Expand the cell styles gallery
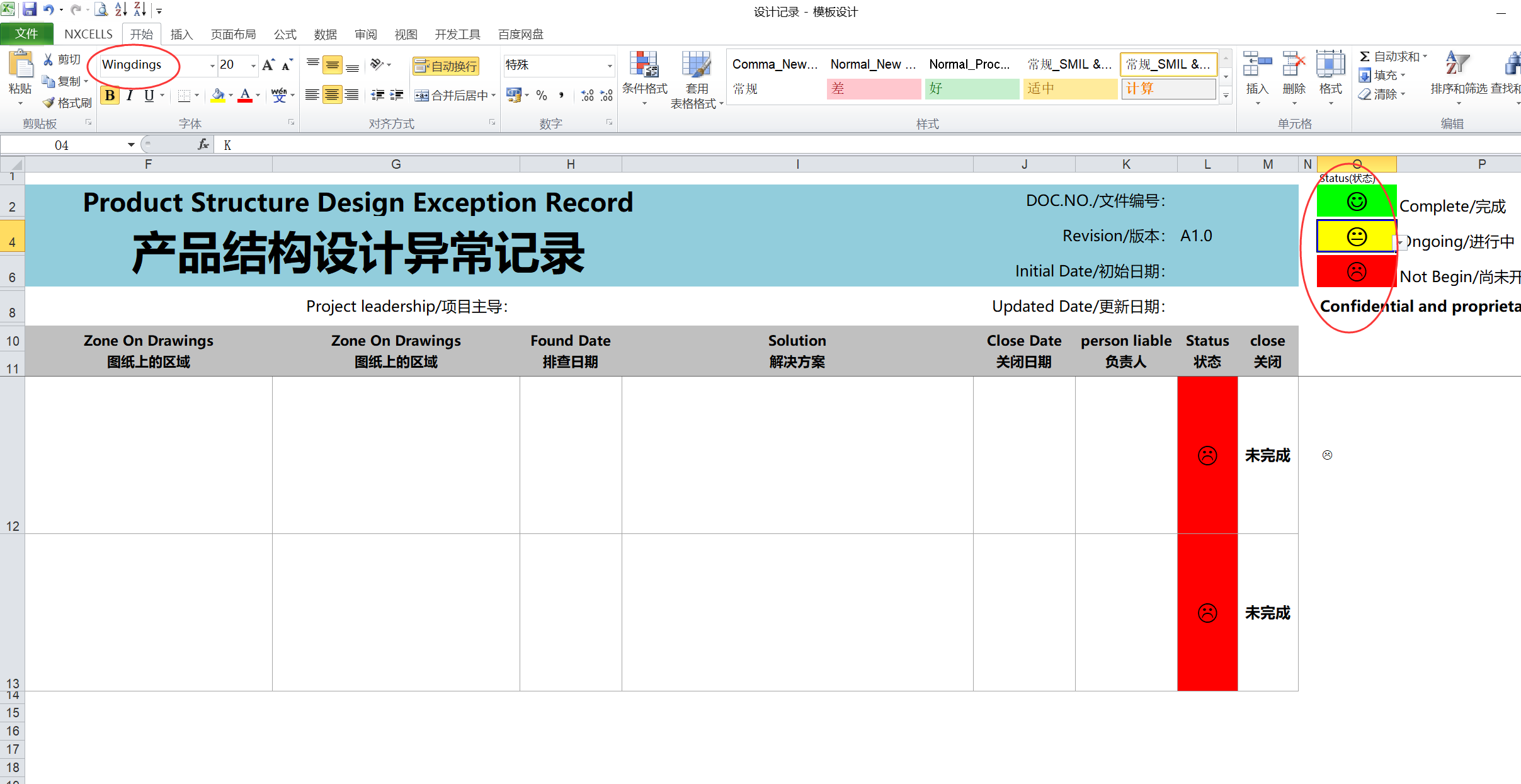 click(x=1226, y=96)
